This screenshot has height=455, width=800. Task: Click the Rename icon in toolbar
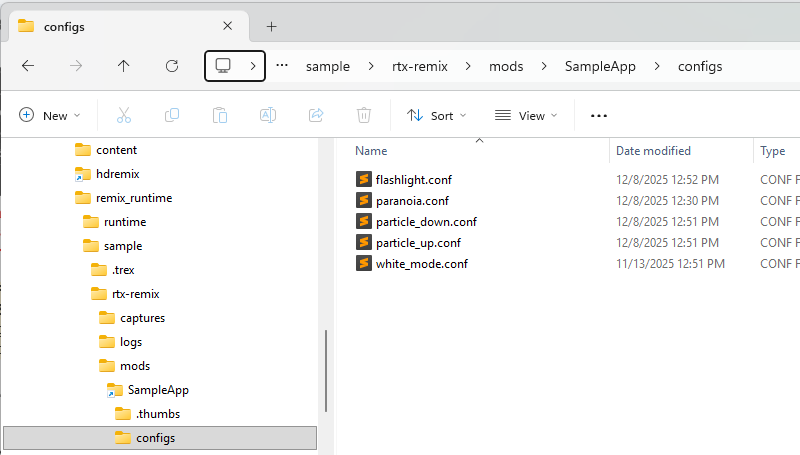click(x=268, y=116)
